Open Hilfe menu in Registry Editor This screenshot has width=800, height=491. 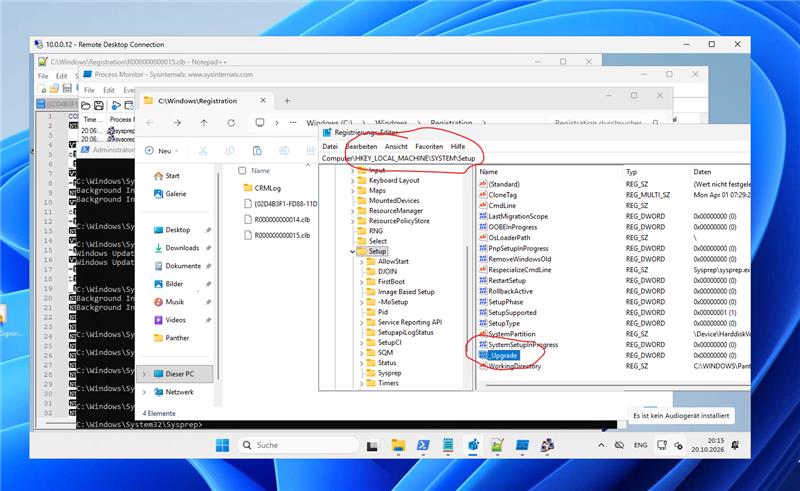pyautogui.click(x=458, y=146)
